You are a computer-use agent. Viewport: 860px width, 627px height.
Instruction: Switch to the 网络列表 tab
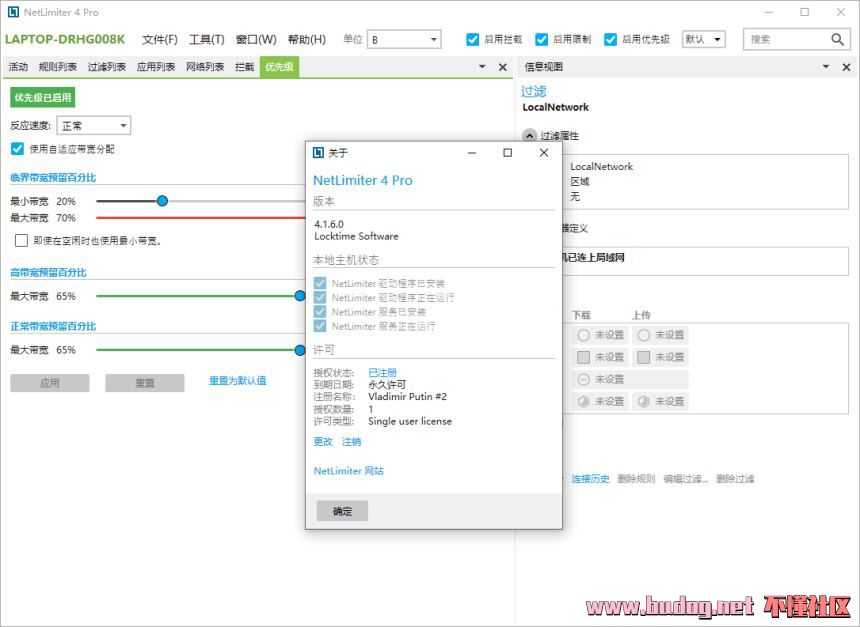tap(205, 67)
